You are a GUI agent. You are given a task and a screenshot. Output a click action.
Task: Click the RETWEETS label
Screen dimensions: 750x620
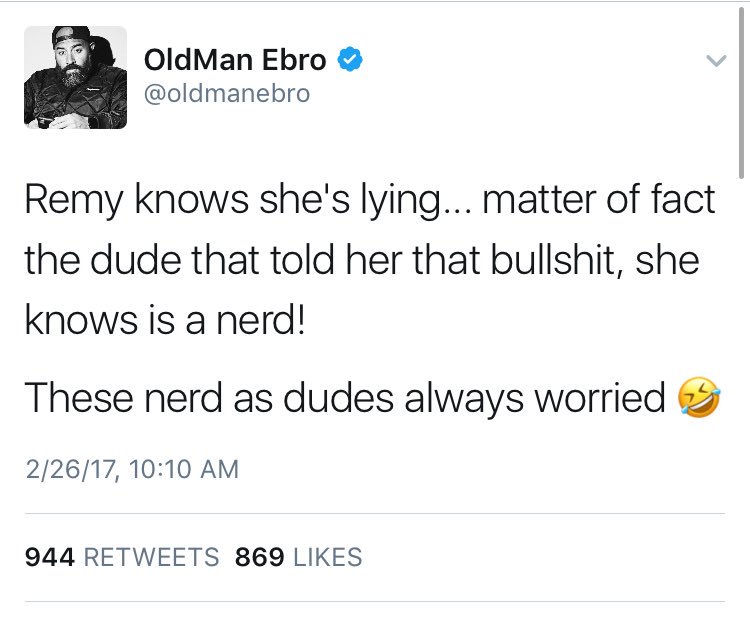point(152,557)
